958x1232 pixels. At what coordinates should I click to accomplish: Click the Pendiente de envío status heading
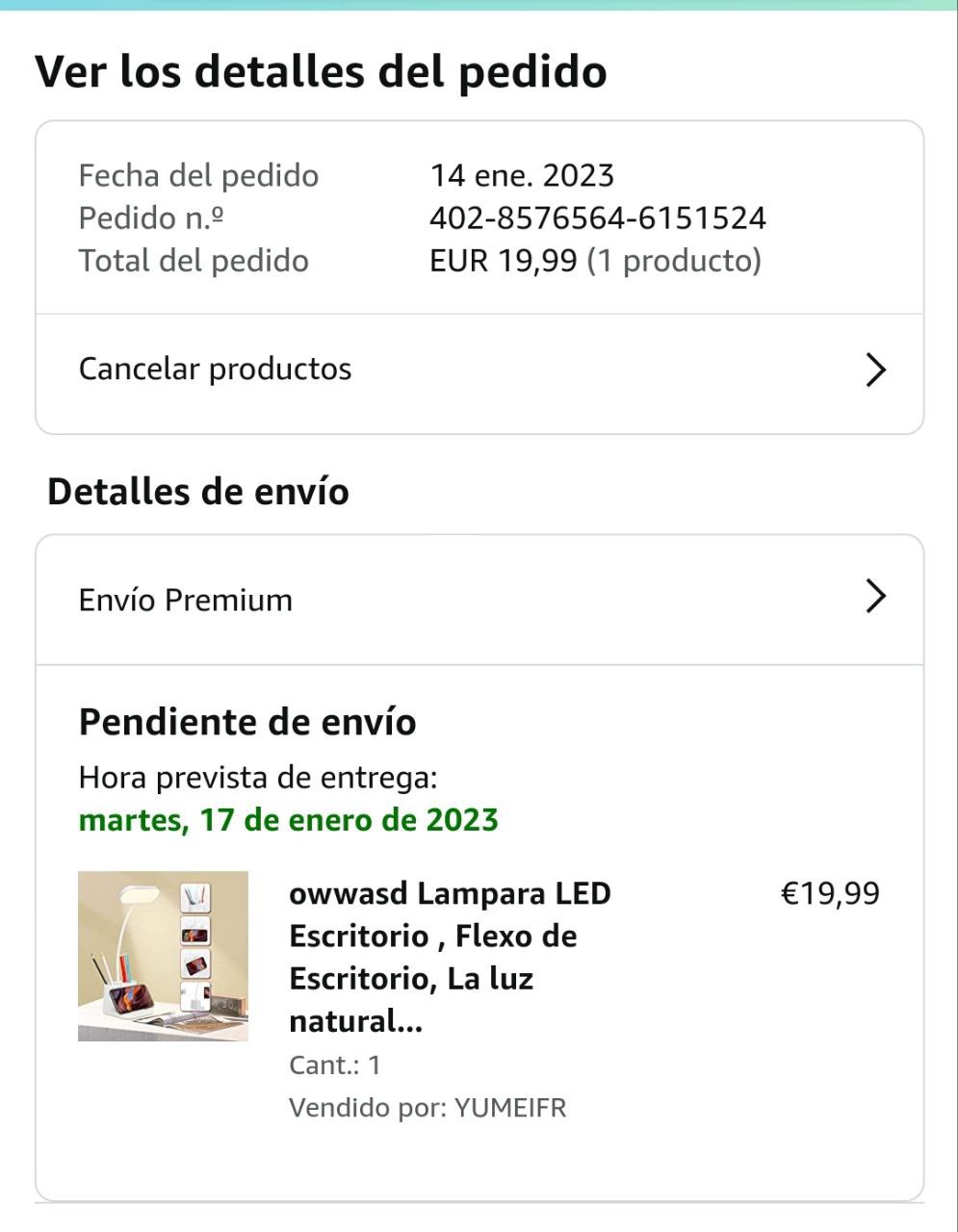(247, 722)
